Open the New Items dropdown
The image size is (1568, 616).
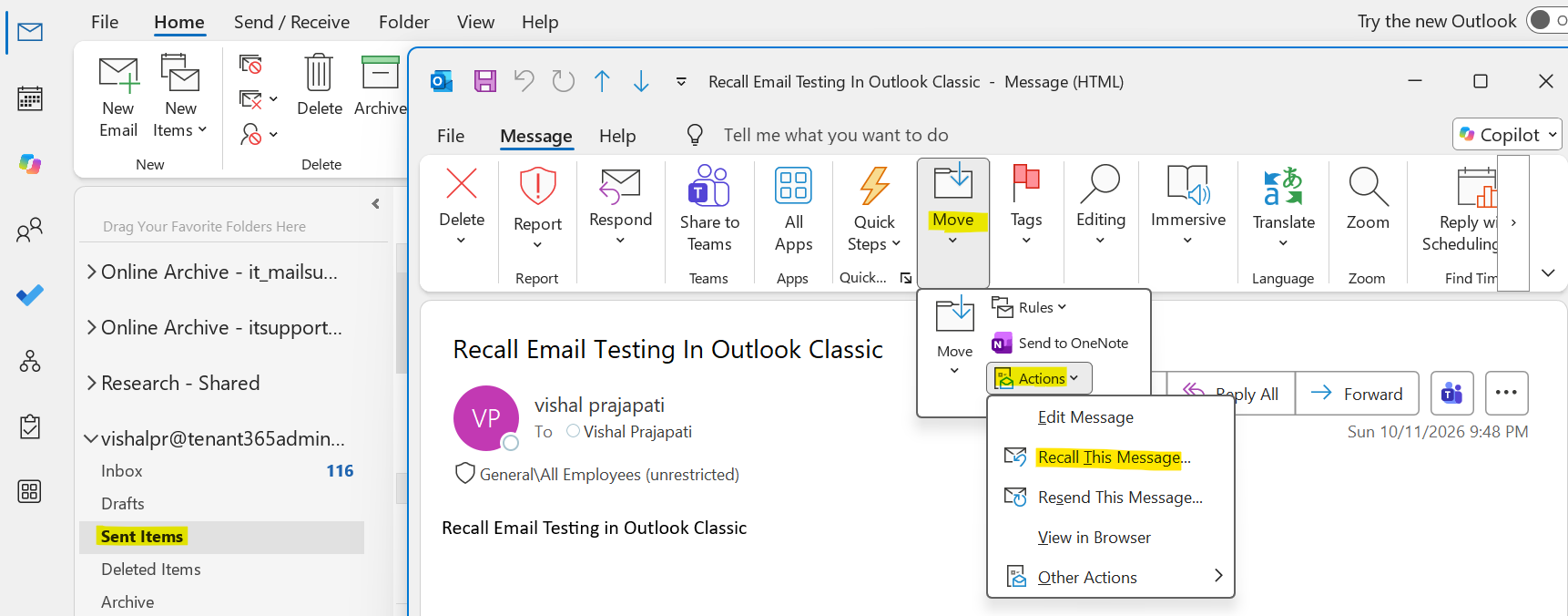click(x=179, y=97)
